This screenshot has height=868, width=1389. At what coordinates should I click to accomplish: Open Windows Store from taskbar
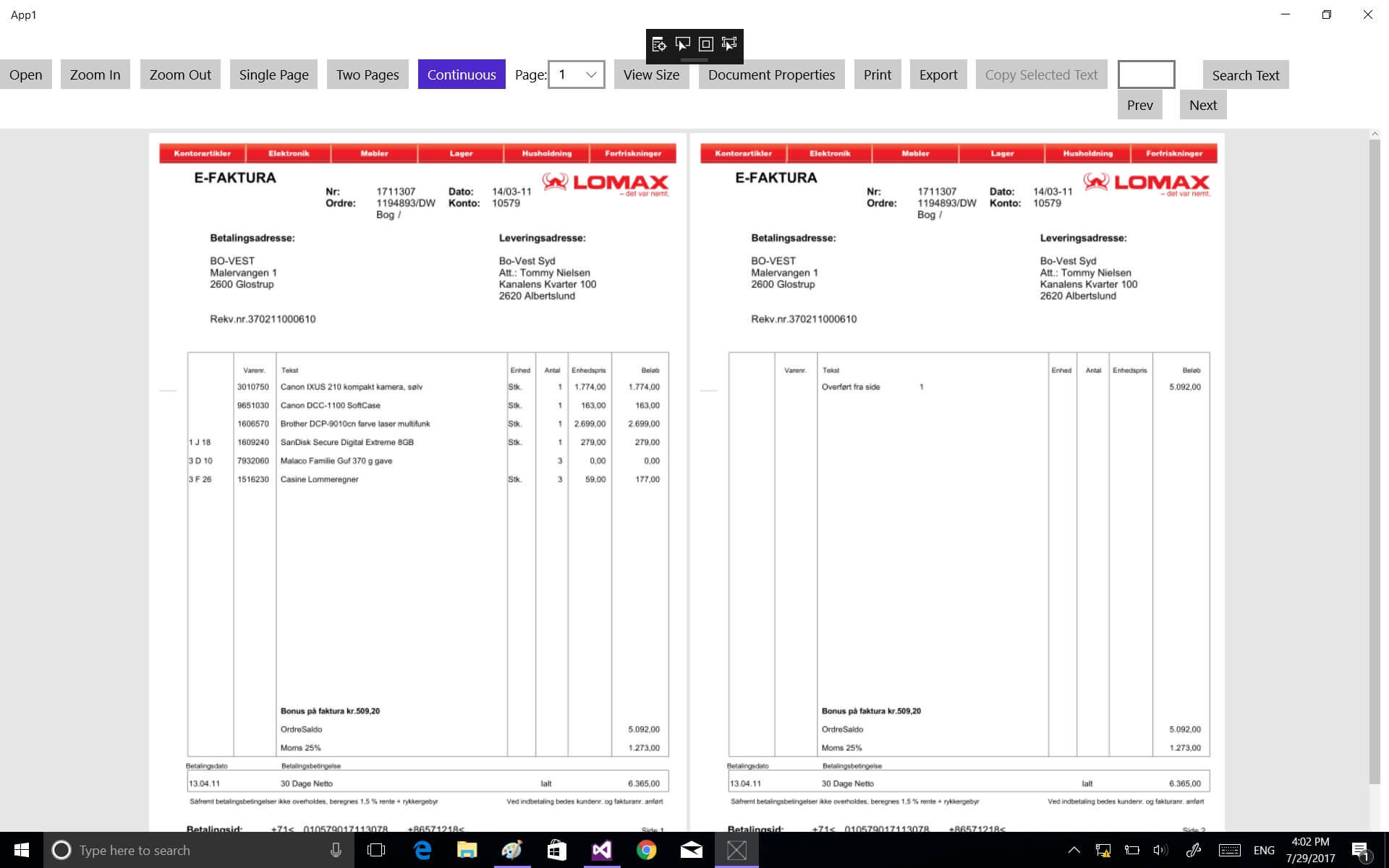coord(556,850)
